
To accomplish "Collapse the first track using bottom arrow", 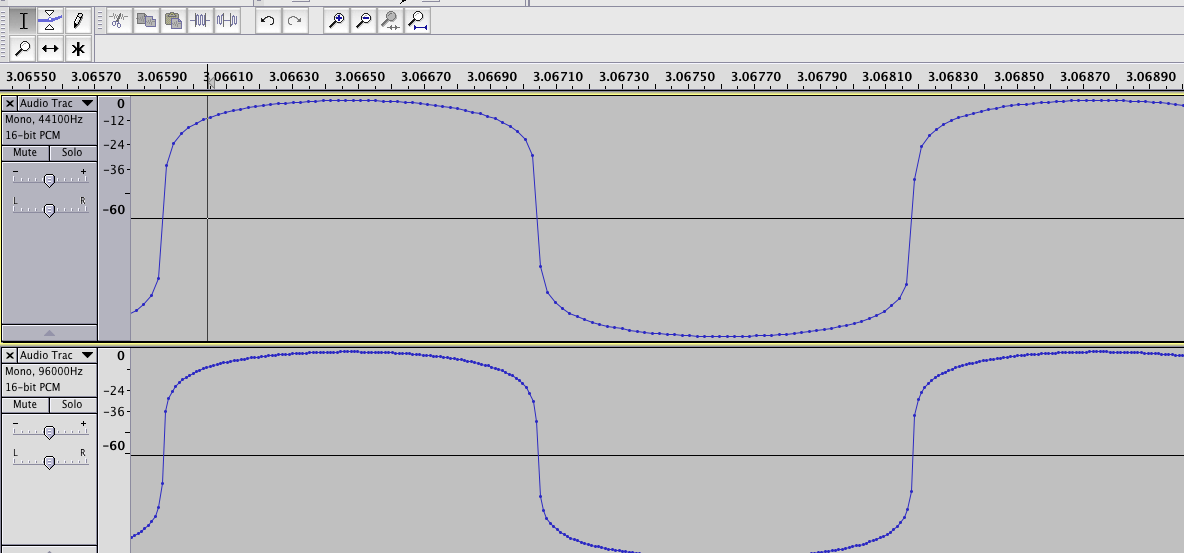I will click(x=49, y=333).
